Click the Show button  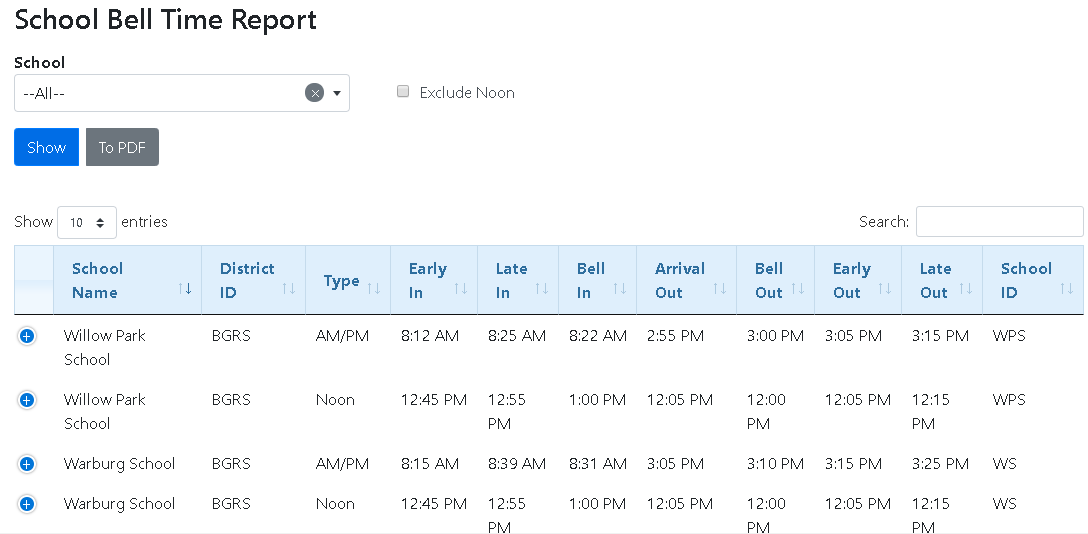click(x=46, y=147)
